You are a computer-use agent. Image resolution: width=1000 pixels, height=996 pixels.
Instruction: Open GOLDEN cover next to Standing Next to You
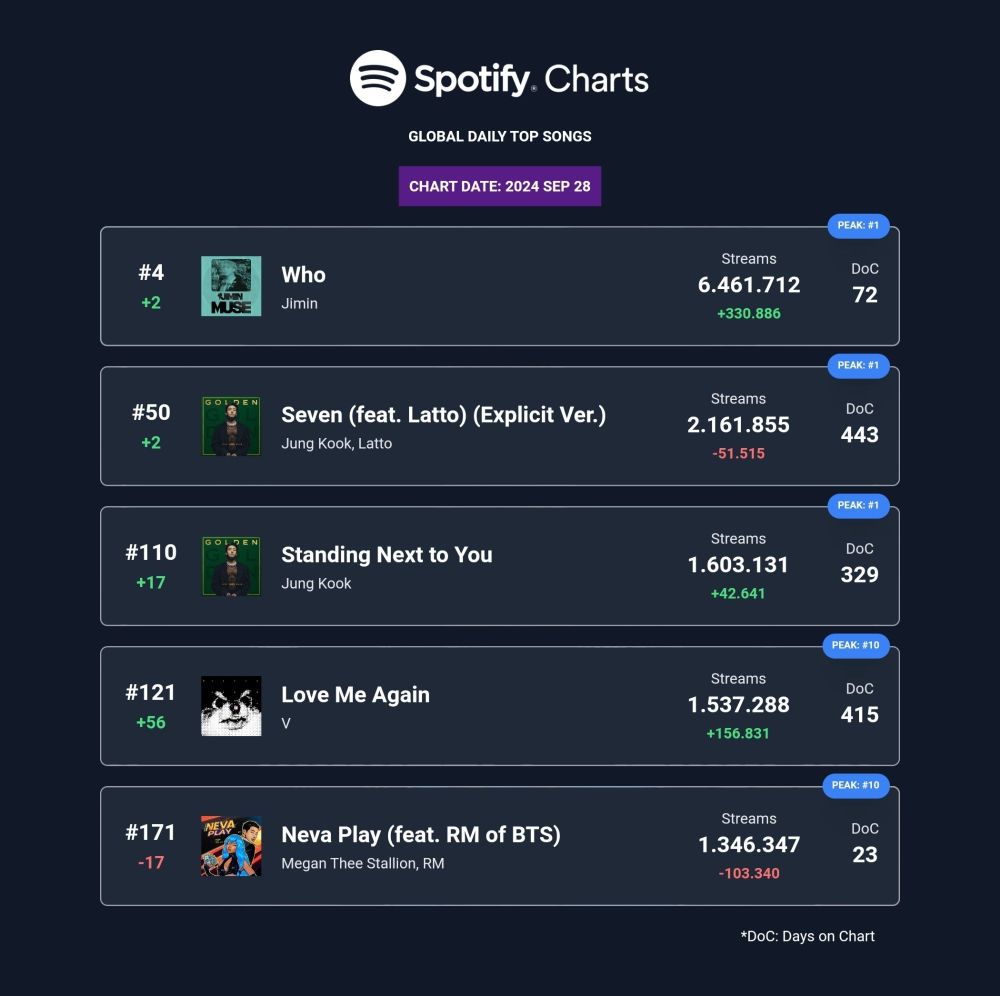click(x=231, y=566)
